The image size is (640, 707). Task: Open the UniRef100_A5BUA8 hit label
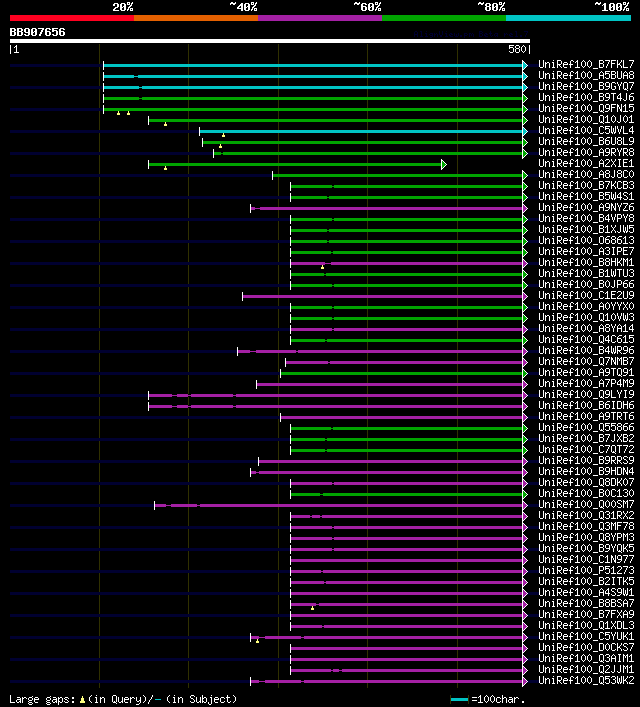586,75
